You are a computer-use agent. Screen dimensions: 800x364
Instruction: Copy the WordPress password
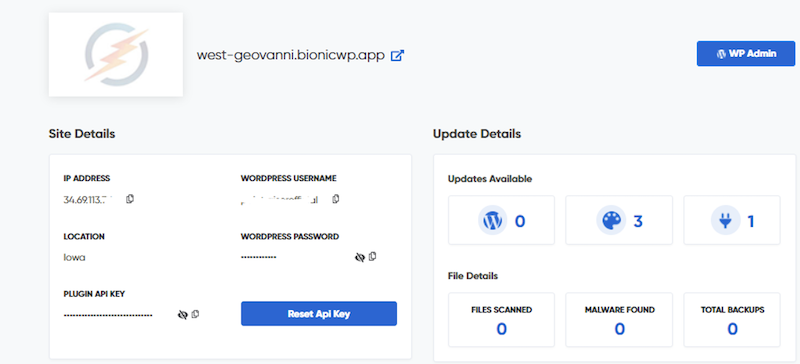point(372,256)
